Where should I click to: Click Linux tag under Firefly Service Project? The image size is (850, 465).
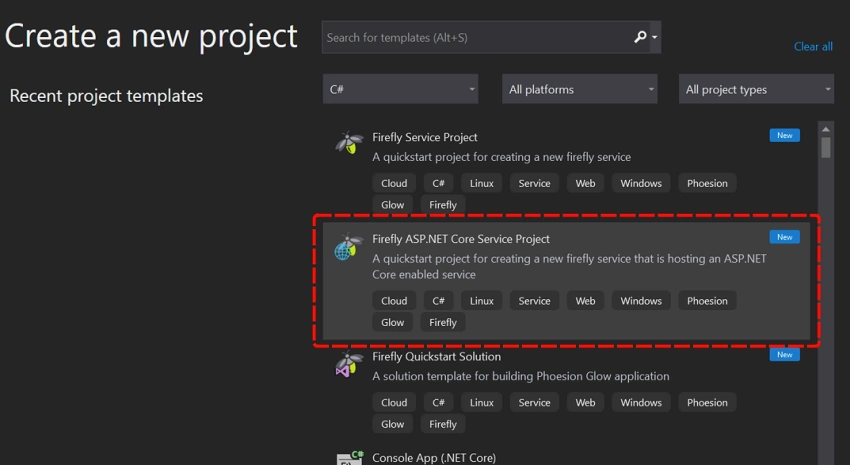[481, 183]
